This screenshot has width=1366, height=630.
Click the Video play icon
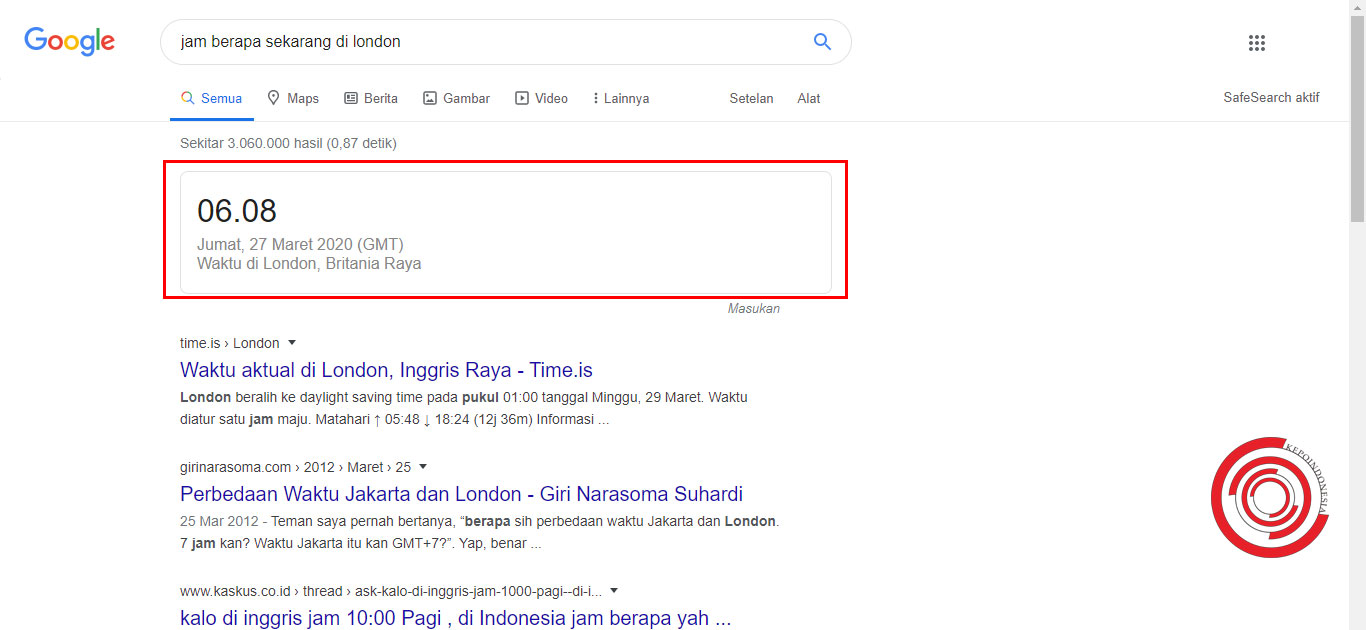(x=520, y=97)
